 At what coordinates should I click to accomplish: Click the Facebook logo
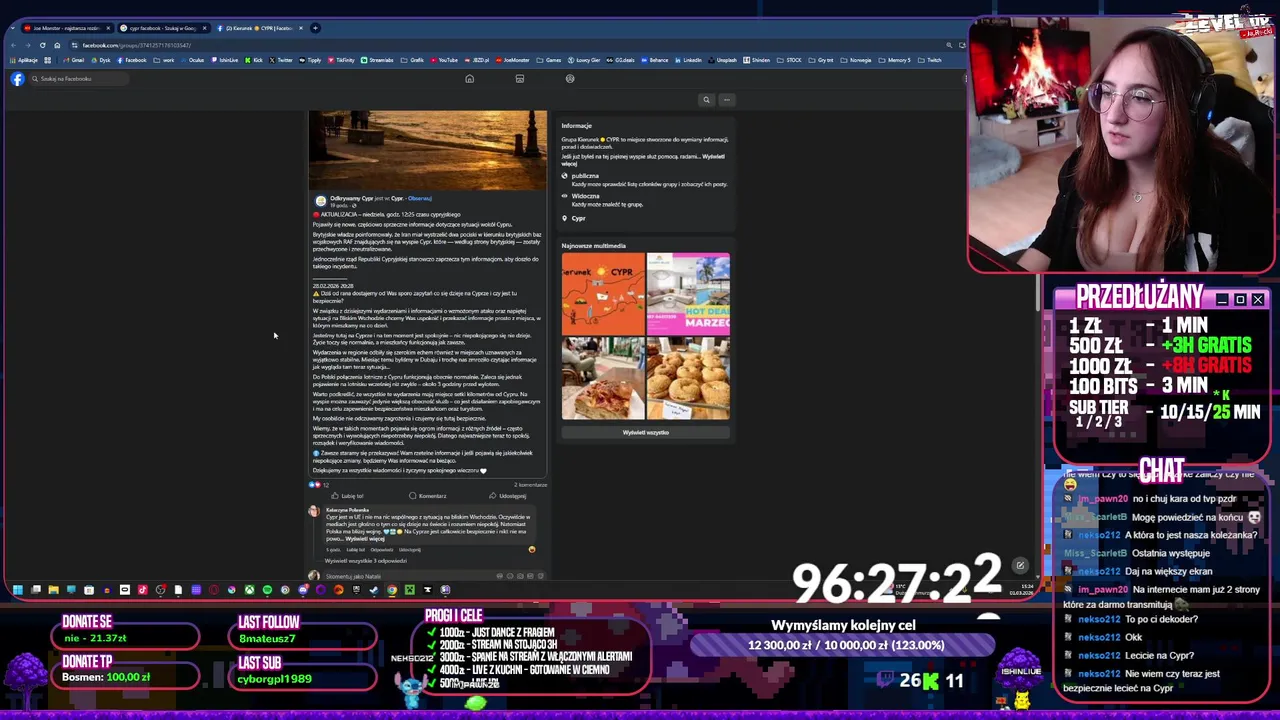tap(17, 79)
